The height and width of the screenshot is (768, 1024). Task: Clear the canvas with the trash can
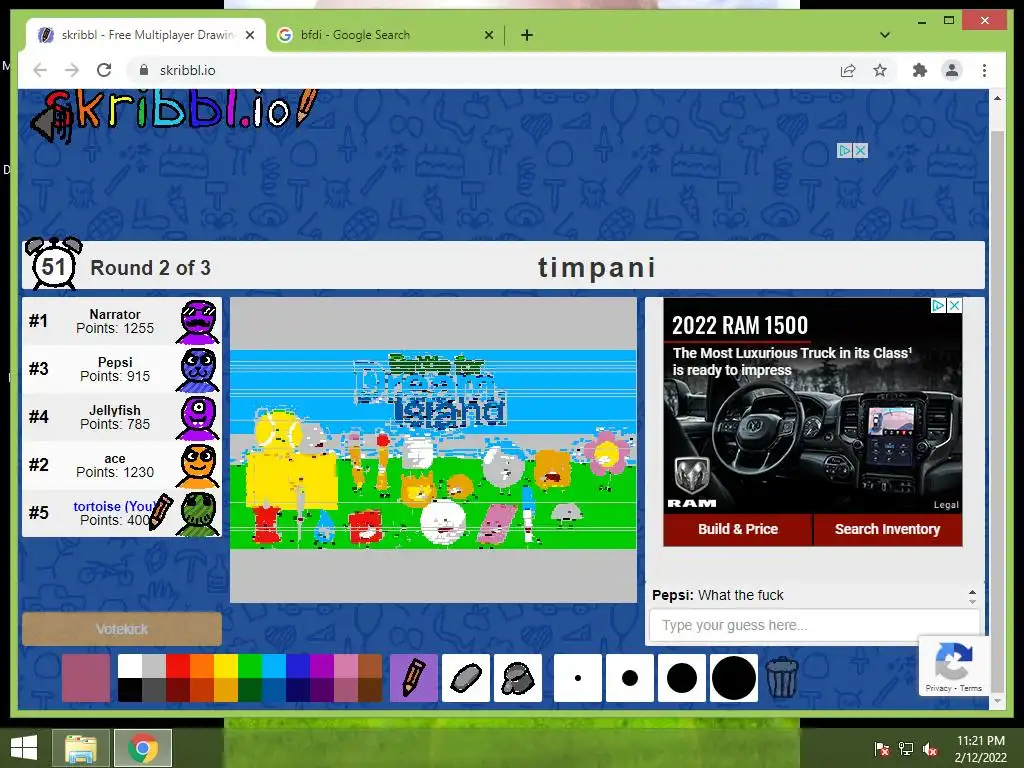tap(782, 678)
